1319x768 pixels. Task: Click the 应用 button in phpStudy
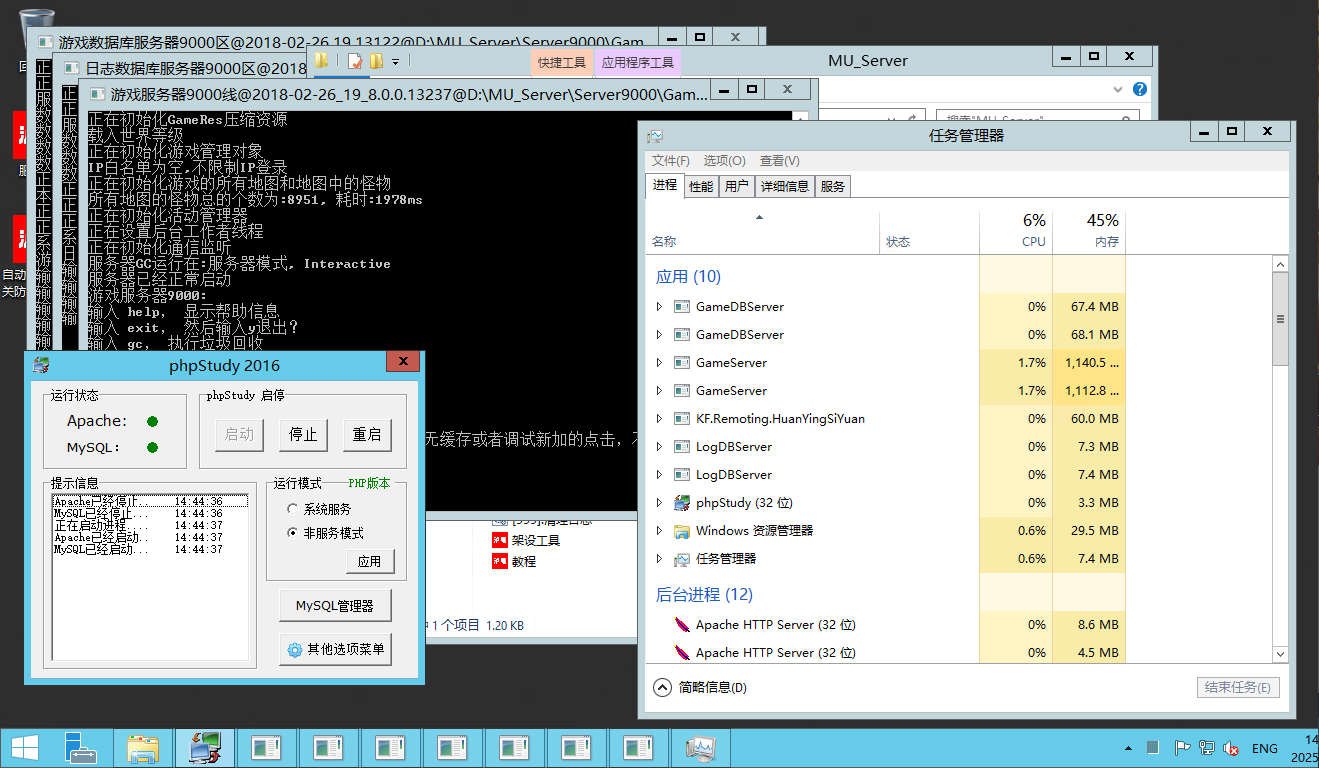pyautogui.click(x=369, y=561)
